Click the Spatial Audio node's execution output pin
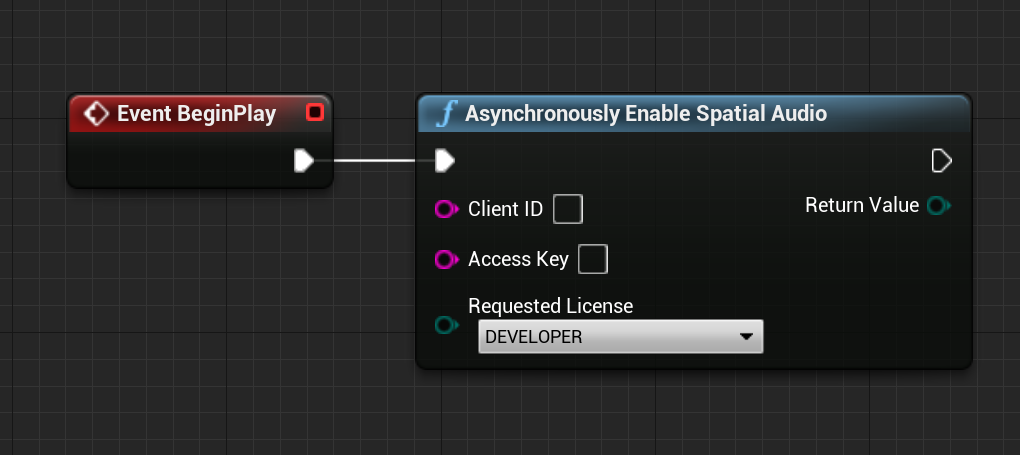 [941, 160]
